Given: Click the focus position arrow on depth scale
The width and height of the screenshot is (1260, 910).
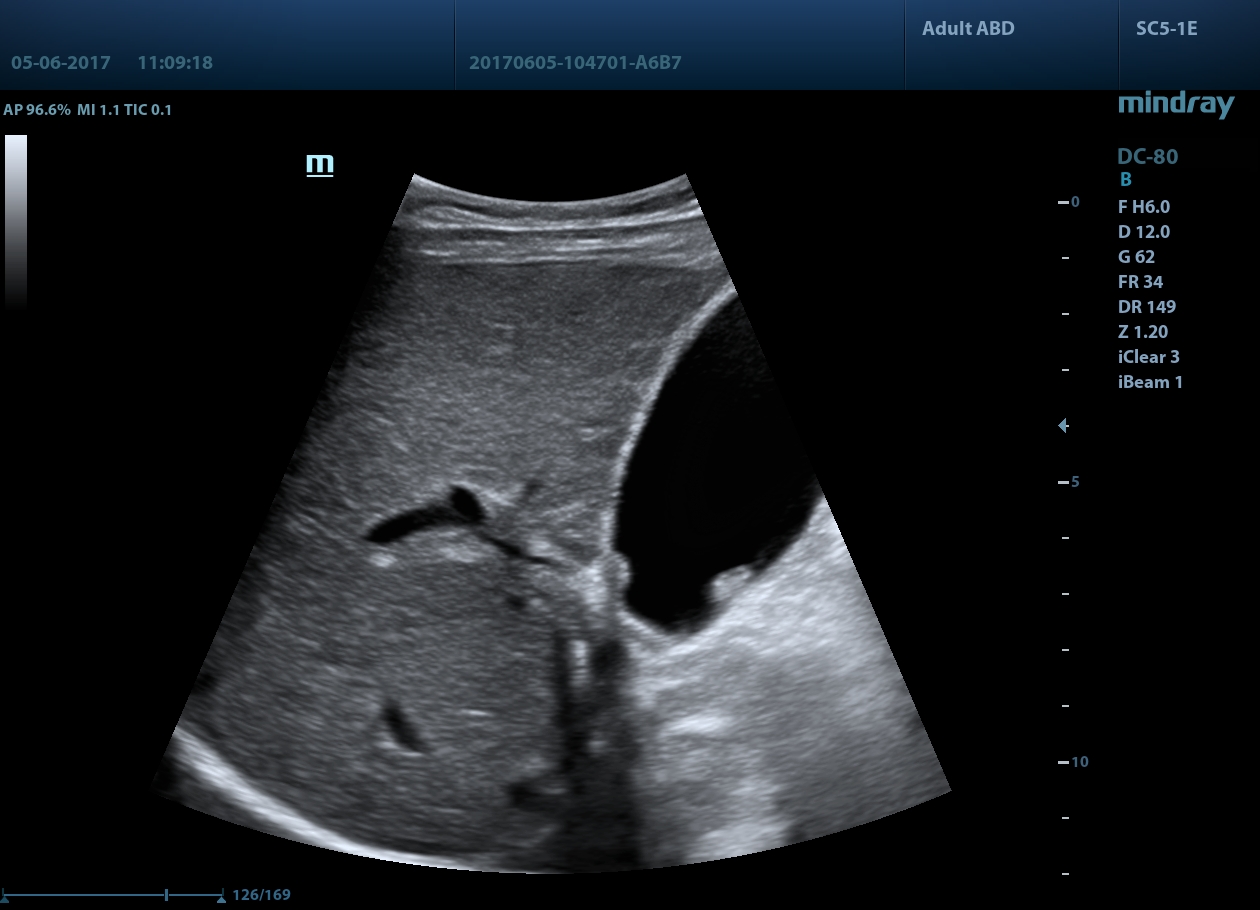Looking at the screenshot, I should tap(1064, 426).
